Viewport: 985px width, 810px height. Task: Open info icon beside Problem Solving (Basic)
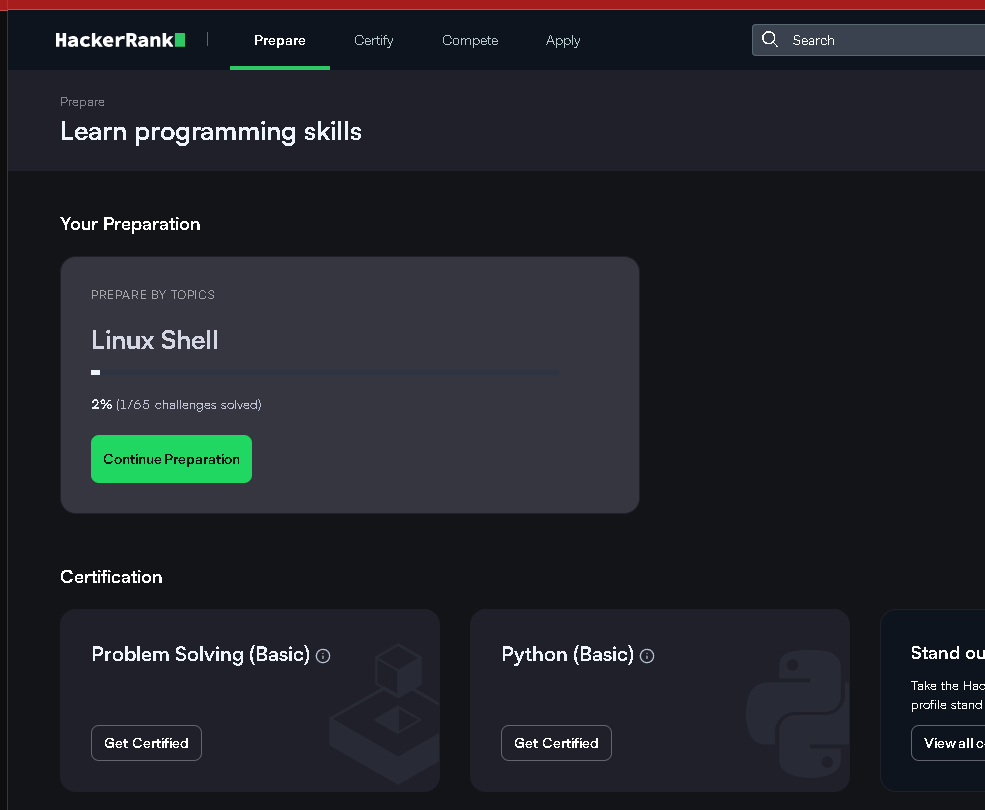point(323,656)
